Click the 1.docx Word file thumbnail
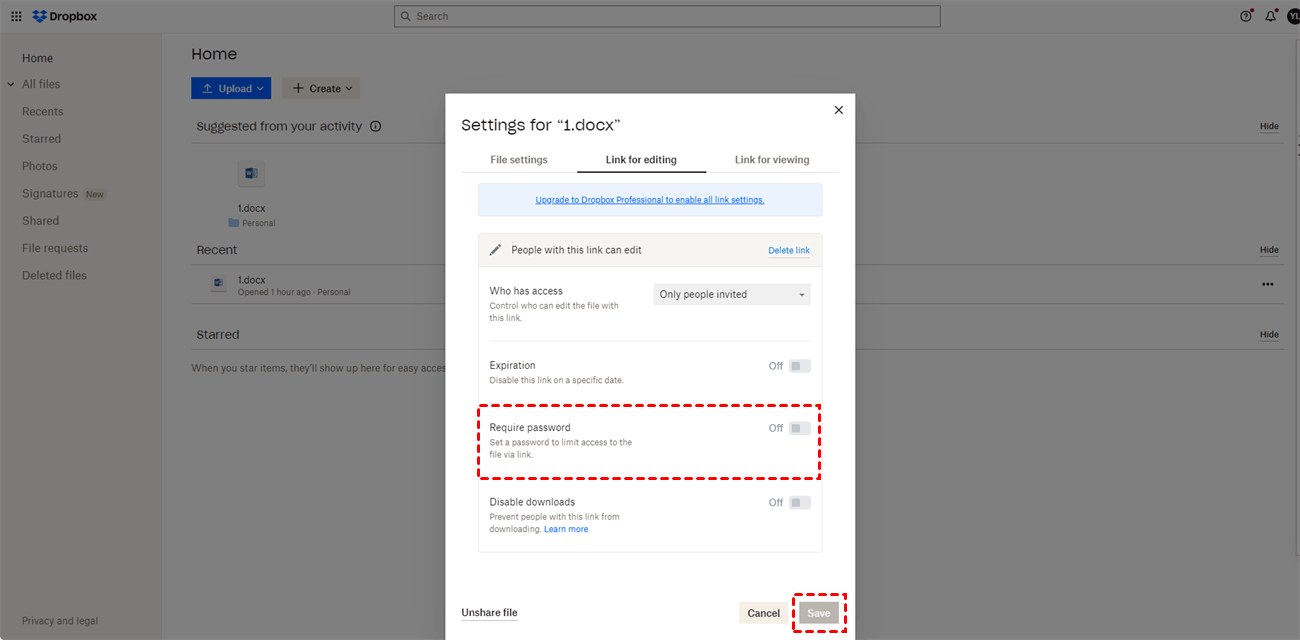The width and height of the screenshot is (1300, 640). pyautogui.click(x=251, y=174)
